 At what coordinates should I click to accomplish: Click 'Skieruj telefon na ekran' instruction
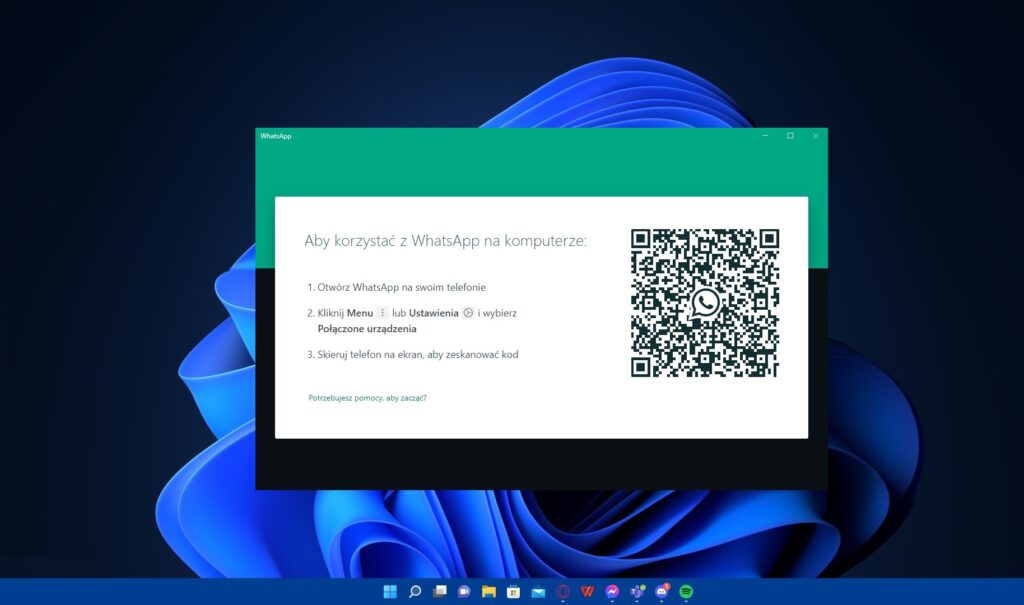click(418, 354)
